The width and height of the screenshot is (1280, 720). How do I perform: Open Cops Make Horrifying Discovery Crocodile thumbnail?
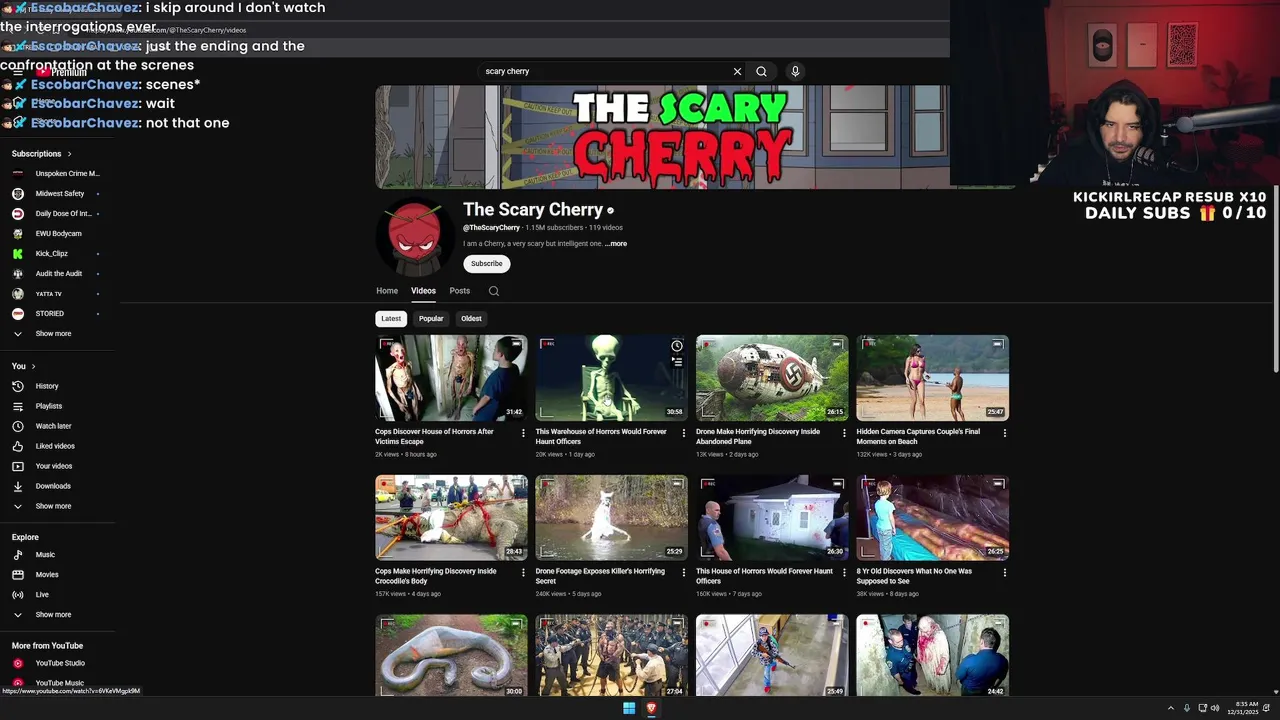click(x=451, y=517)
